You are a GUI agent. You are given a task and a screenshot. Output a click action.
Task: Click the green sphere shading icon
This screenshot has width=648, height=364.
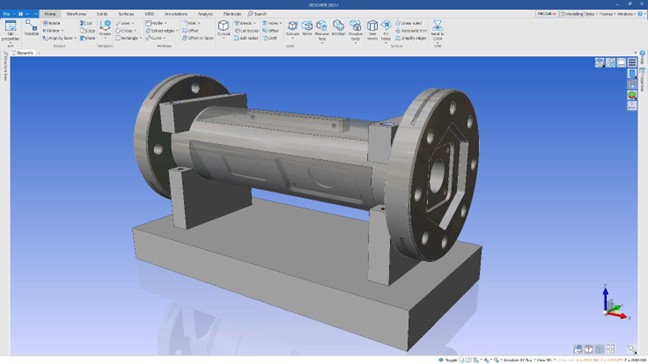click(x=632, y=95)
